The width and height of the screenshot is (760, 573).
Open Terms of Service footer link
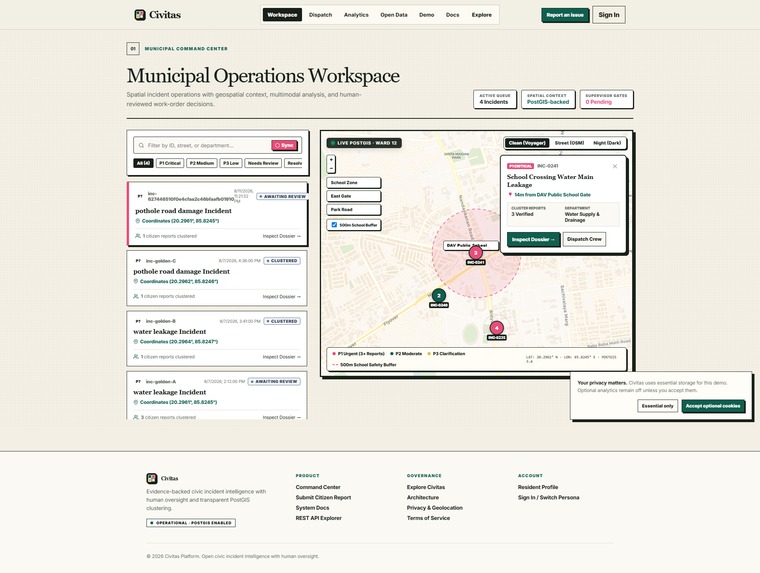tap(428, 518)
